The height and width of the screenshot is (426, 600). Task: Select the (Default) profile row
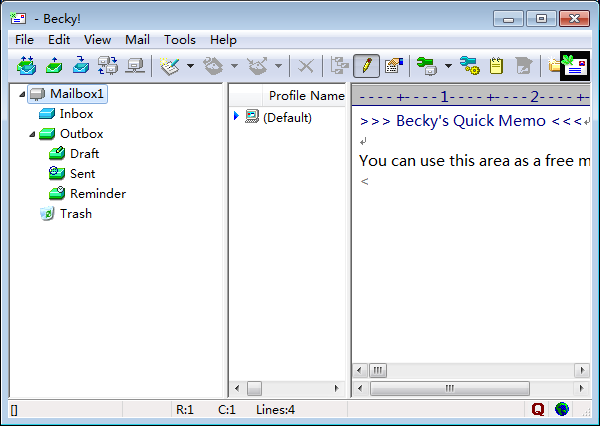coord(287,118)
